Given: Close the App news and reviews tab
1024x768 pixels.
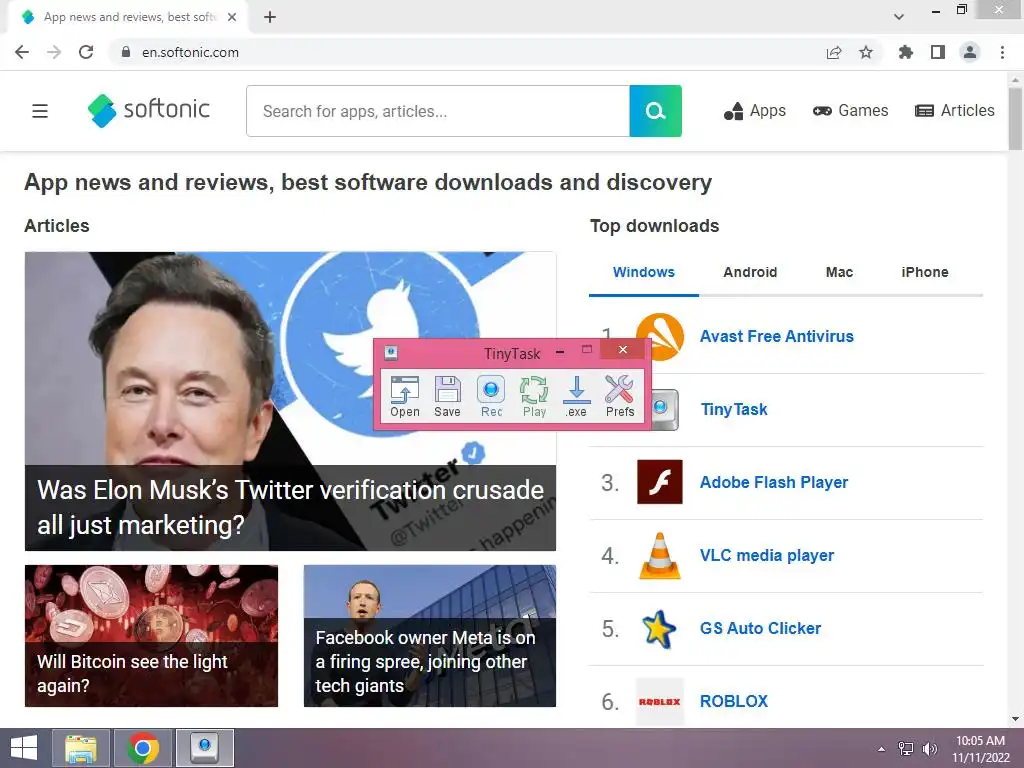Looking at the screenshot, I should pos(232,17).
